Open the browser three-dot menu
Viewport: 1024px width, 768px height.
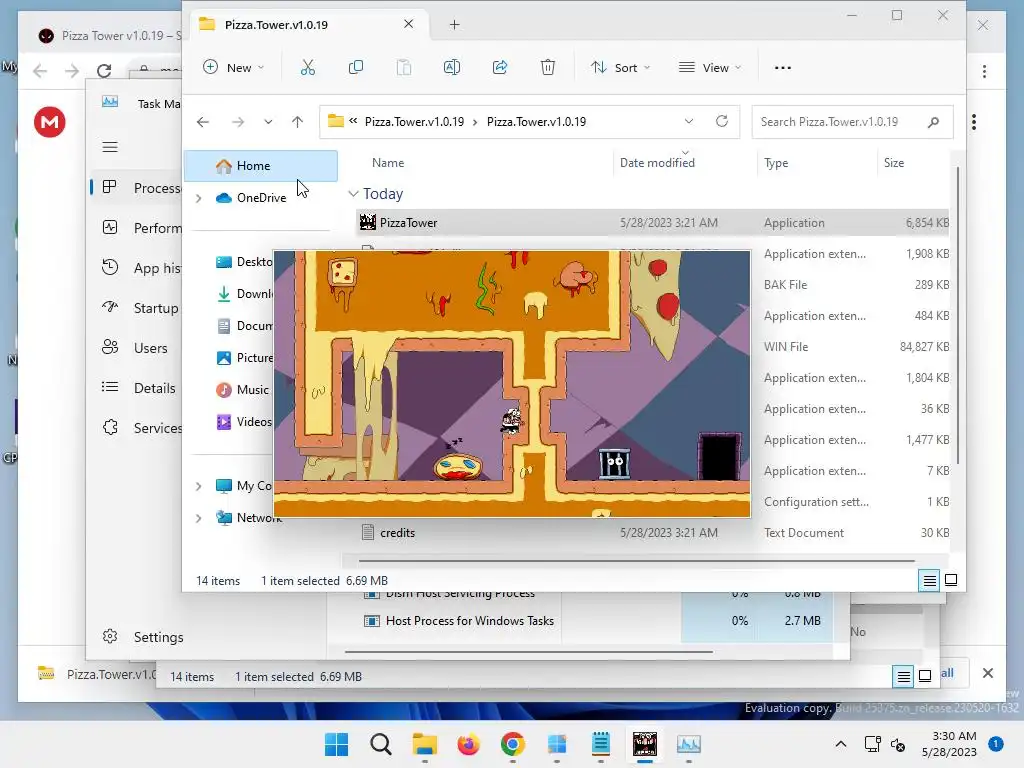coord(984,71)
